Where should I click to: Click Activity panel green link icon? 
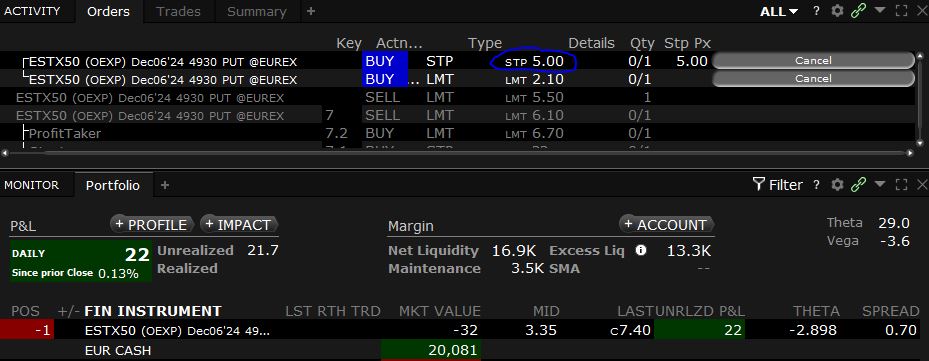[x=858, y=11]
